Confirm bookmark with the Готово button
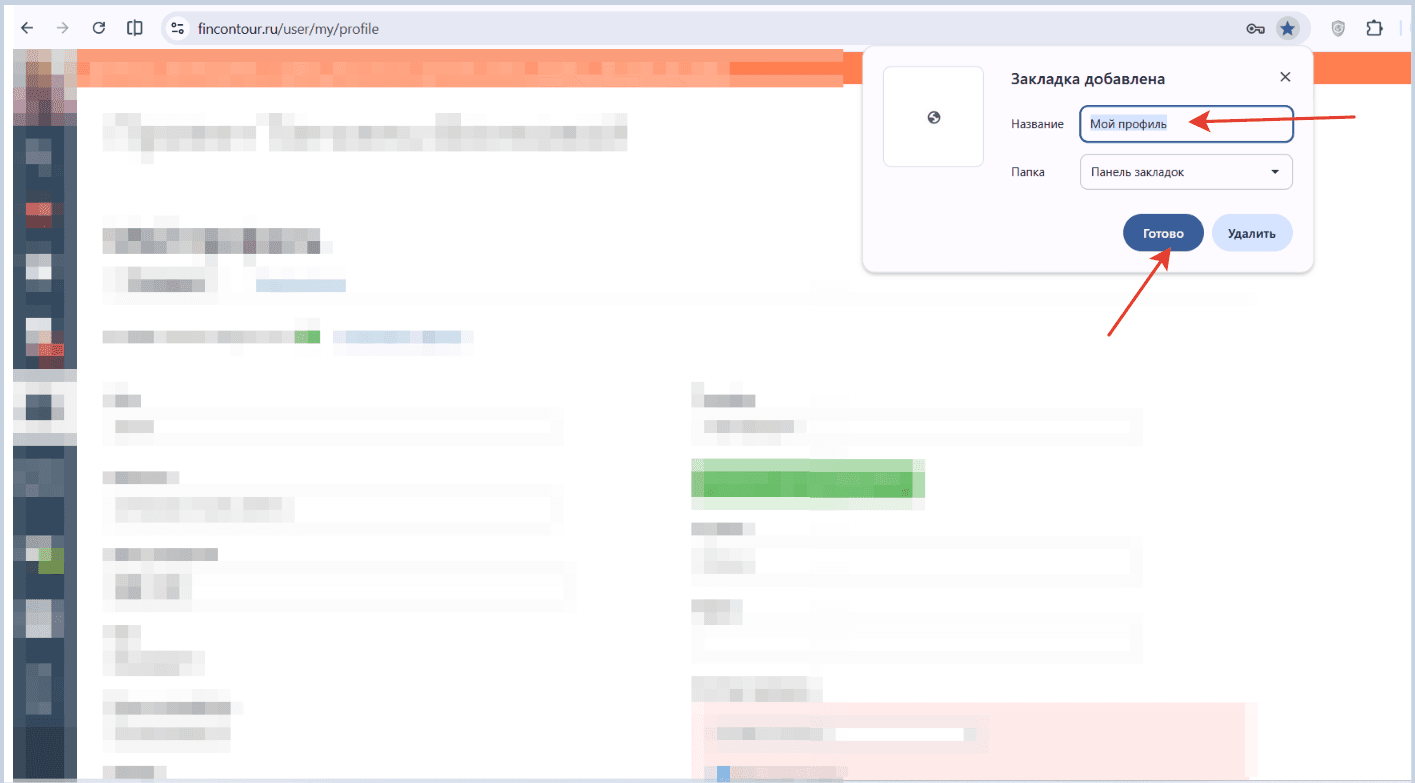The height and width of the screenshot is (783, 1415). point(1163,233)
